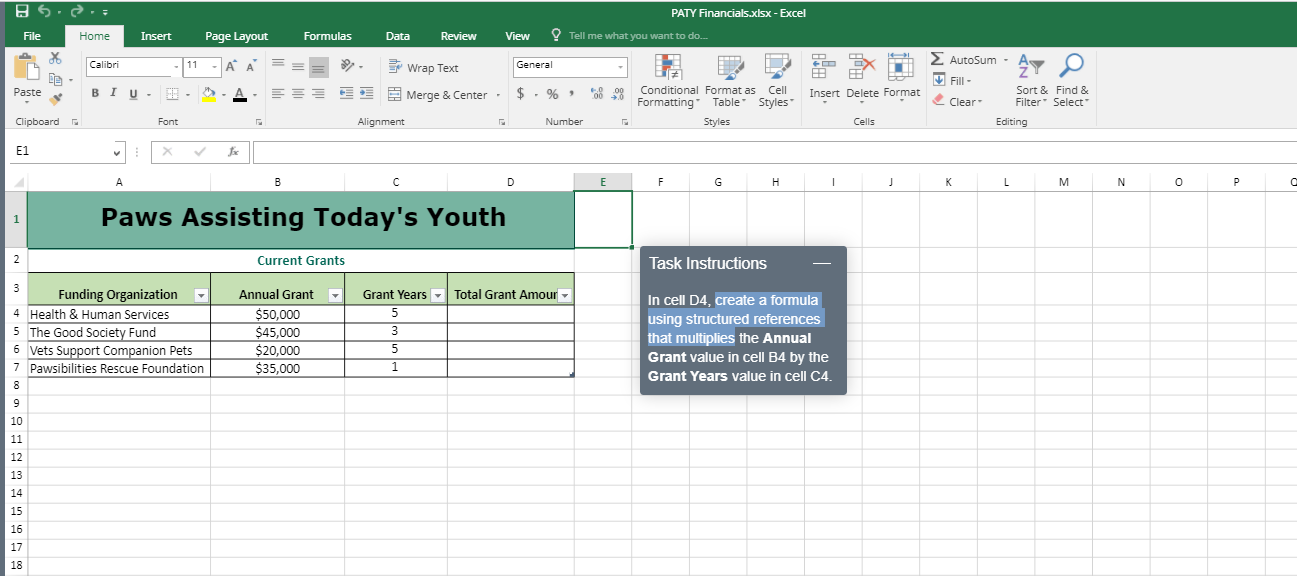Click the AutoSum button
Image resolution: width=1297 pixels, height=576 pixels.
pyautogui.click(x=964, y=60)
